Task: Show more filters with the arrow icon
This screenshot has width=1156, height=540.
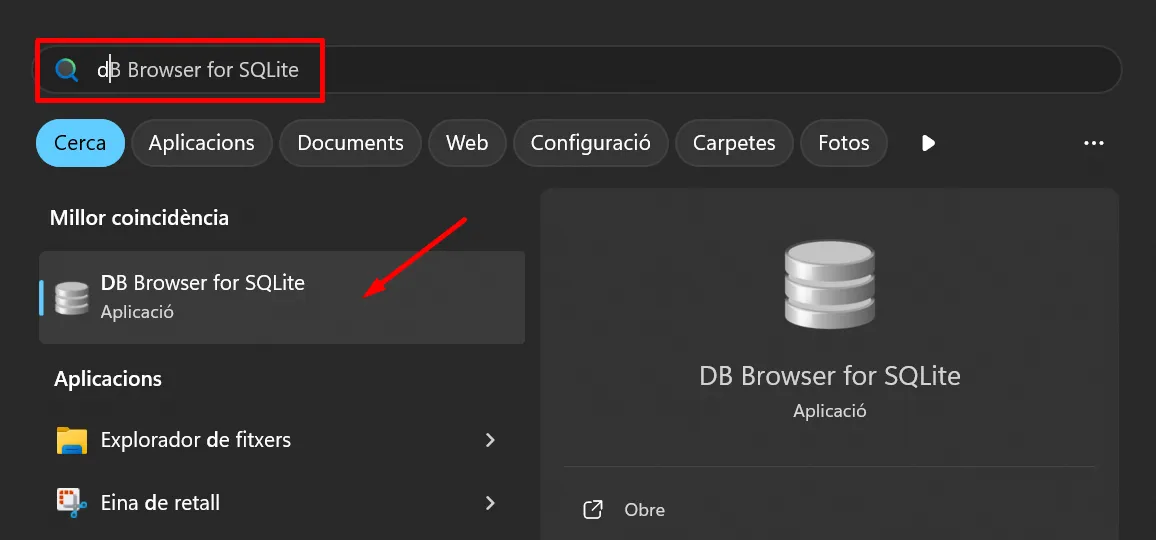Action: click(x=928, y=143)
